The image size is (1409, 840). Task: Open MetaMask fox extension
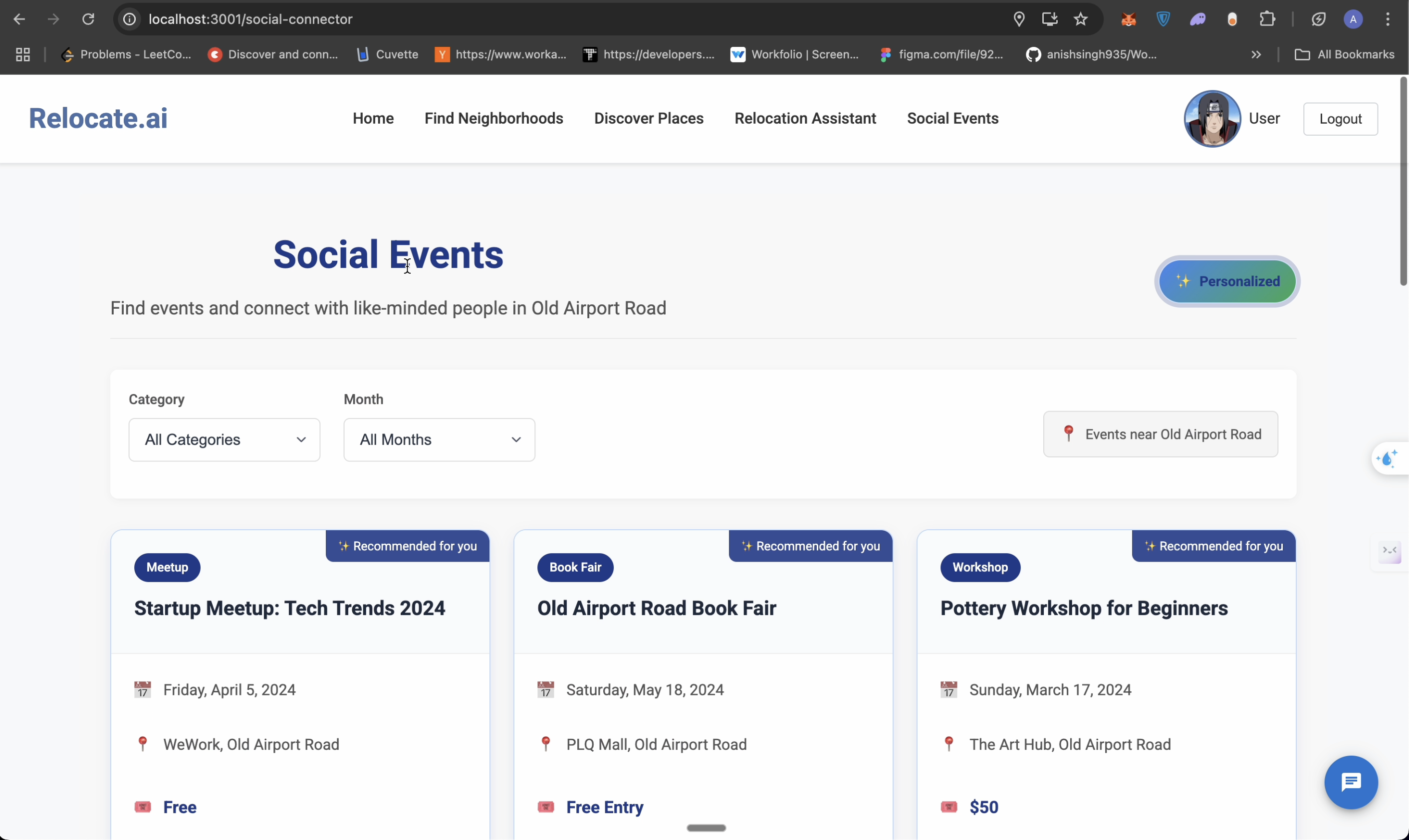(1128, 19)
